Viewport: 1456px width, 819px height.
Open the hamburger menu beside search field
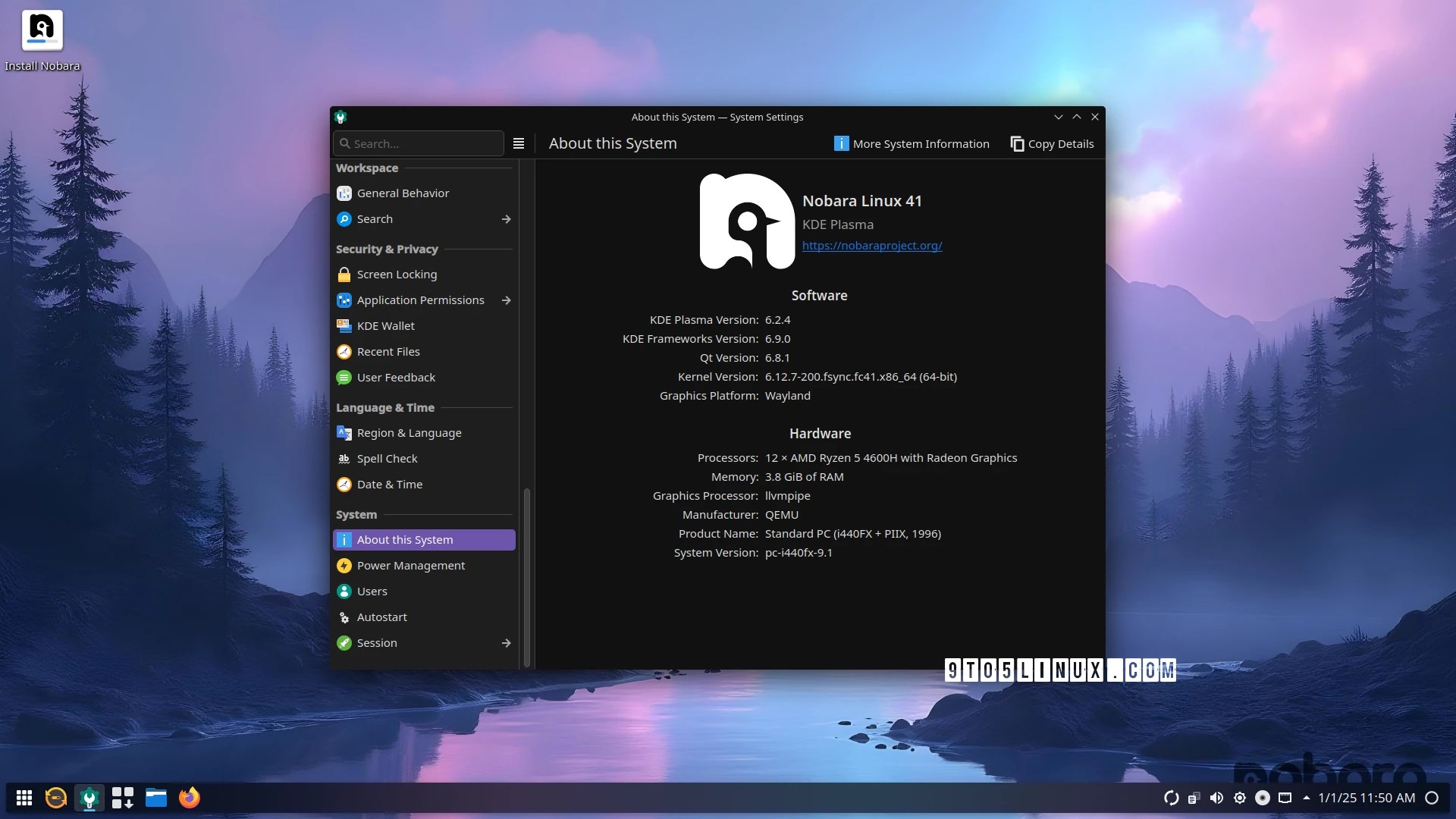pyautogui.click(x=519, y=143)
